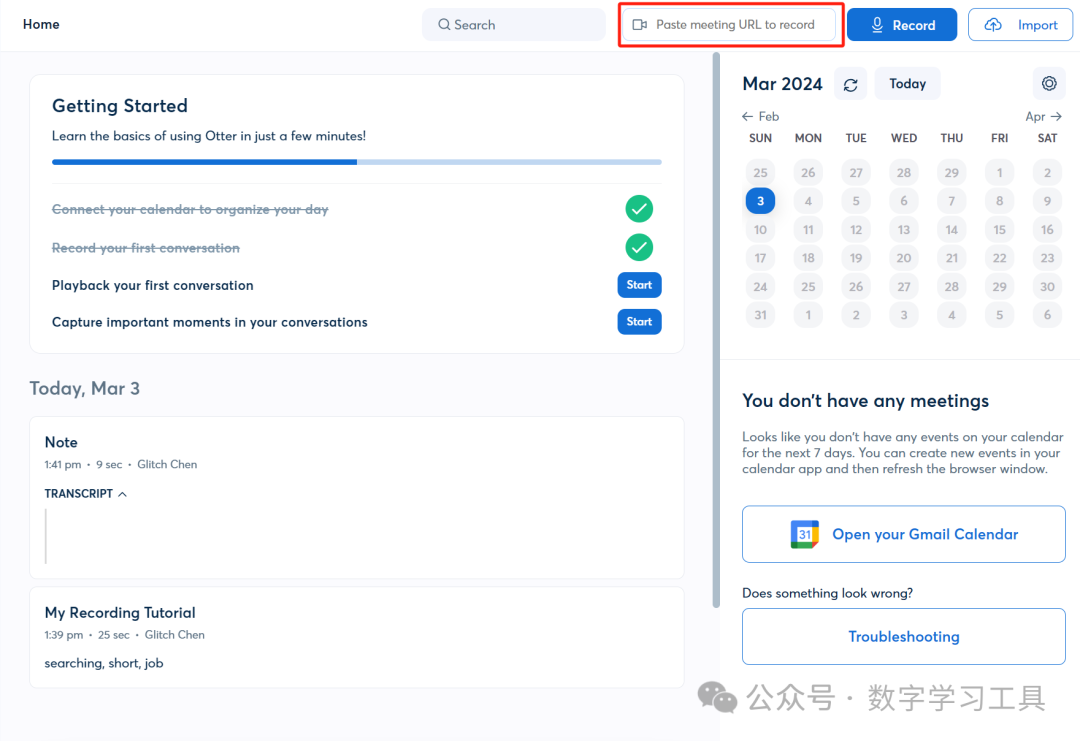Collapse the TRANSCRIPT section of Note
This screenshot has width=1080, height=741.
click(85, 494)
